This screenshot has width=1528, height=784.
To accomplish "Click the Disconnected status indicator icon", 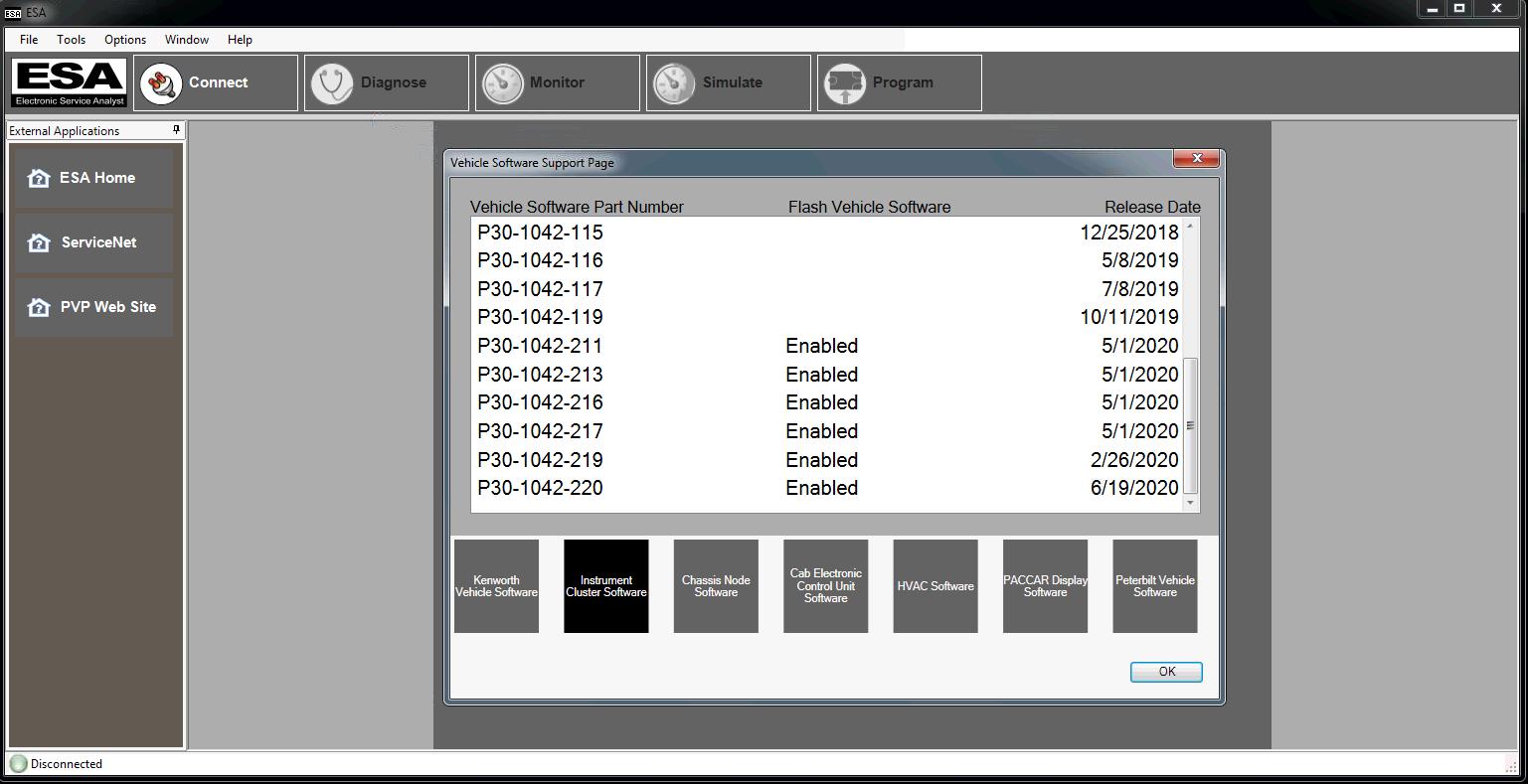I will tap(18, 764).
